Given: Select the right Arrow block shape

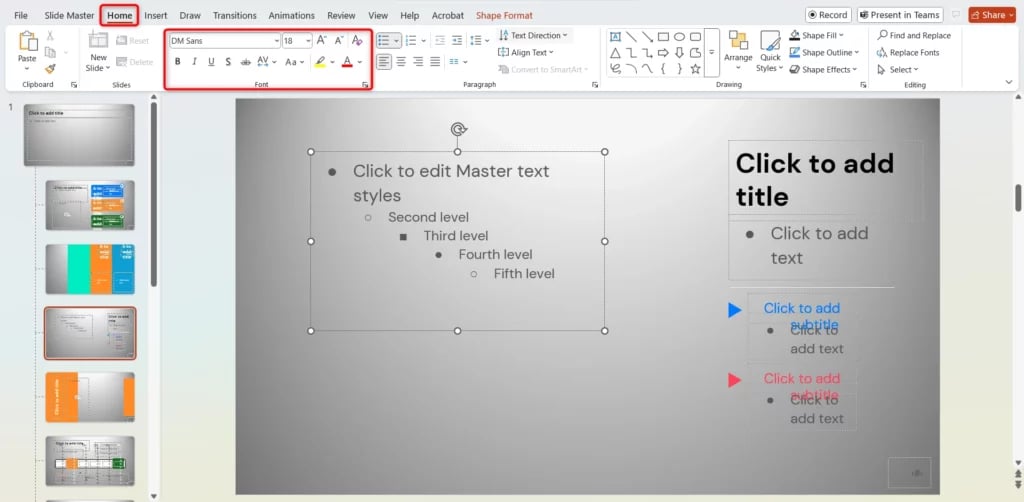Looking at the screenshot, I should (664, 53).
